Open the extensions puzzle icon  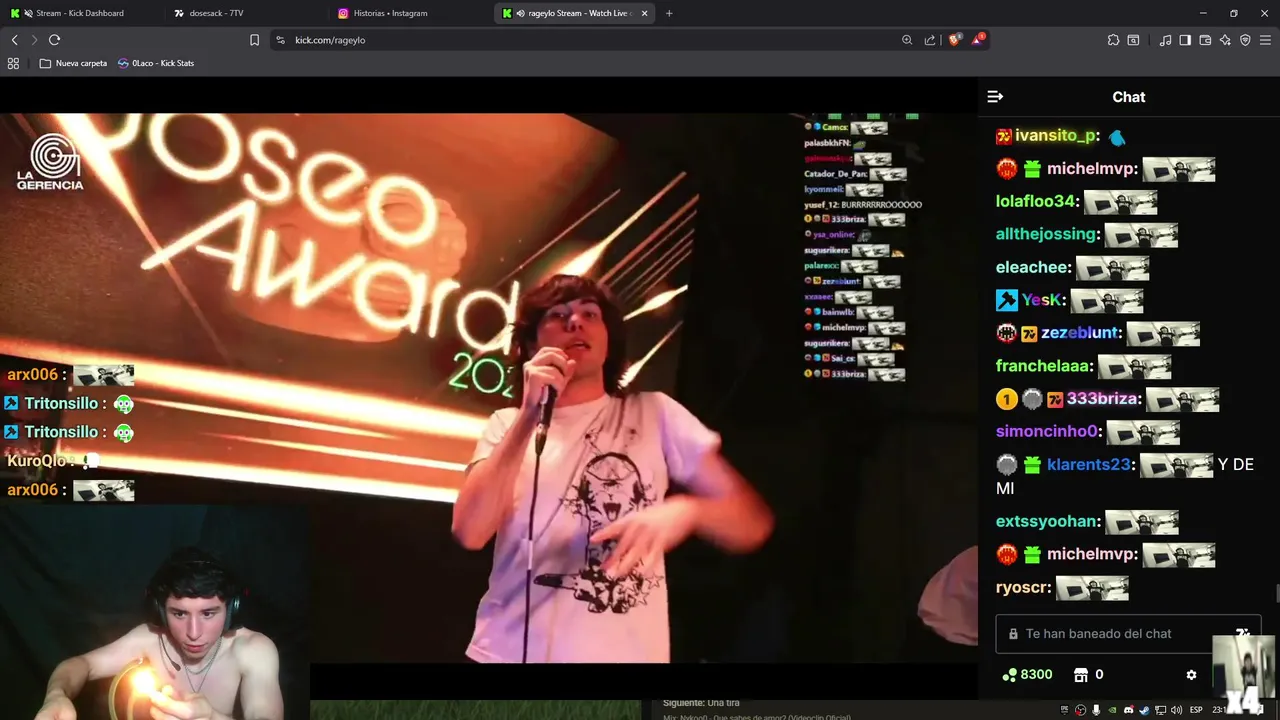1113,40
